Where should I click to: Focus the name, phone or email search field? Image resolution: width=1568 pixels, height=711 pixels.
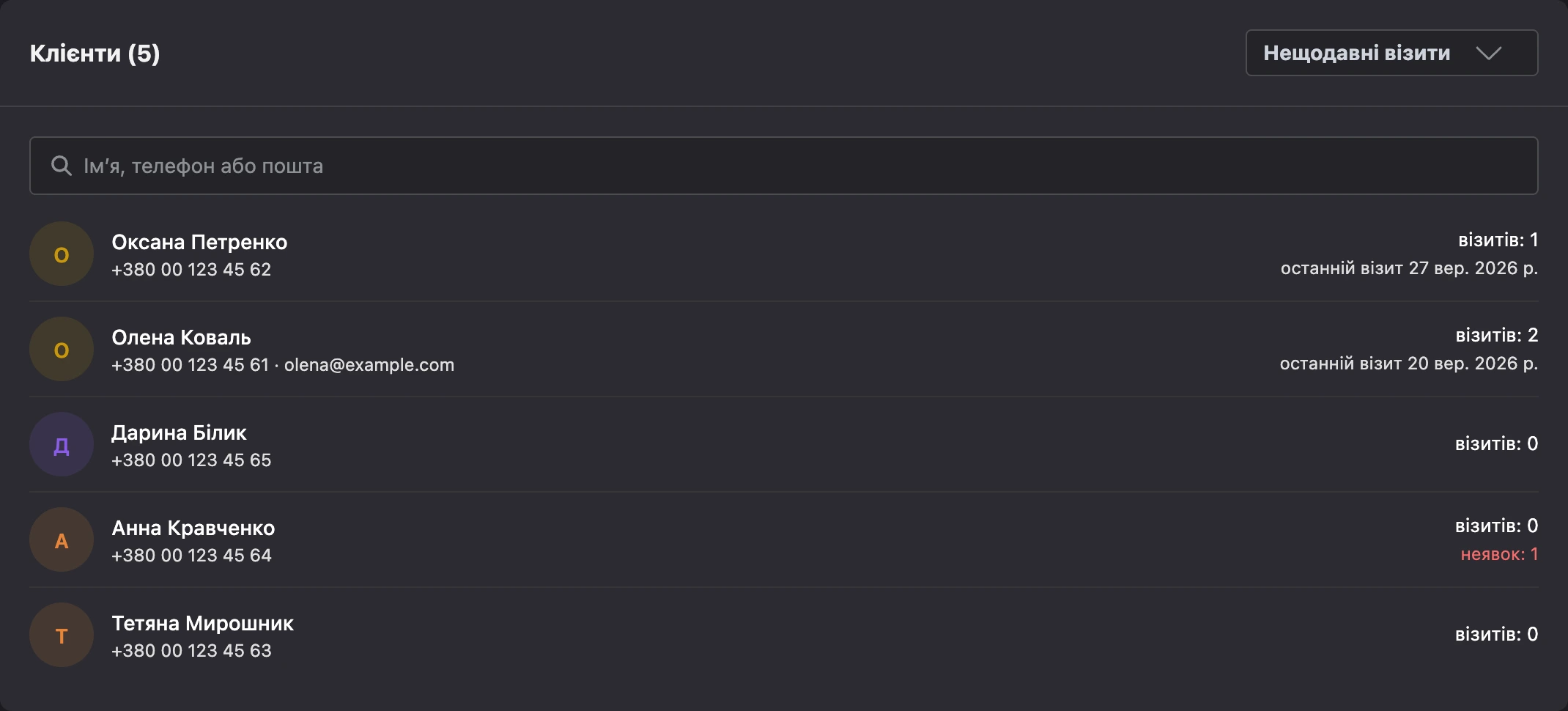[783, 166]
